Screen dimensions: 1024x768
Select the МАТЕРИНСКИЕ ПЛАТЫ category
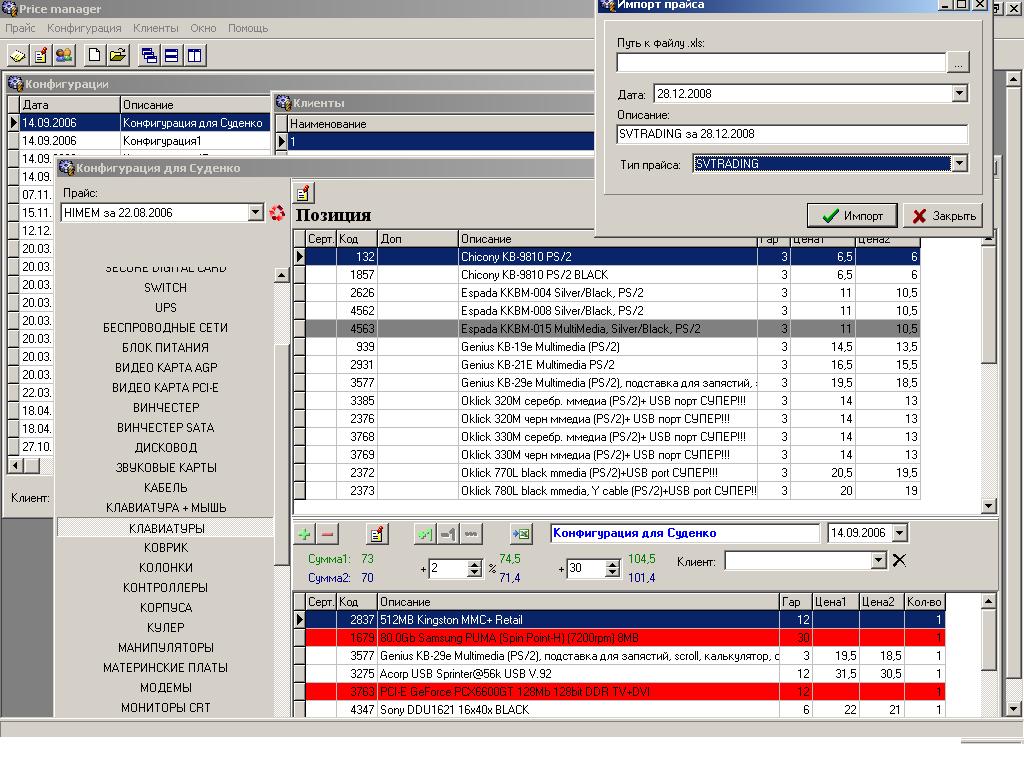(x=166, y=668)
